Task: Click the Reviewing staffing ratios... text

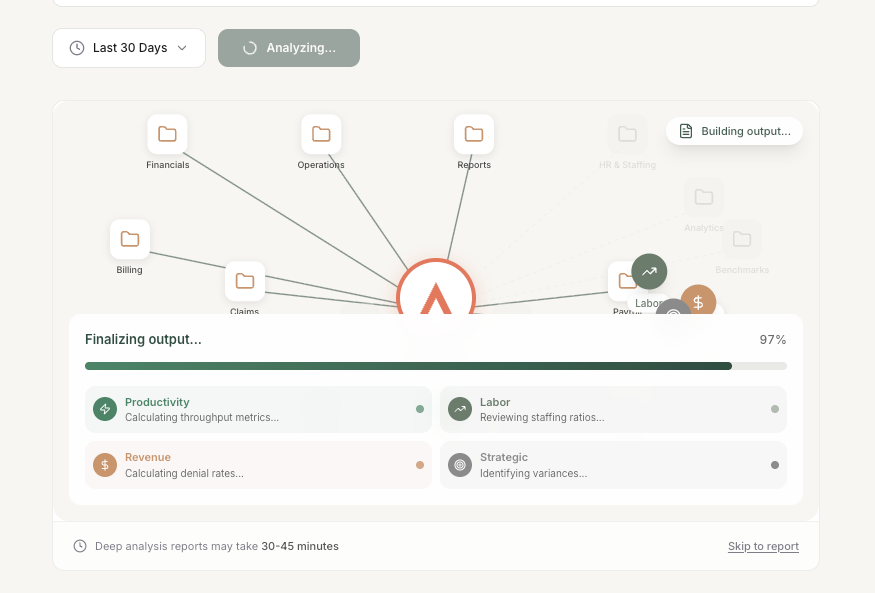Action: pos(542,417)
